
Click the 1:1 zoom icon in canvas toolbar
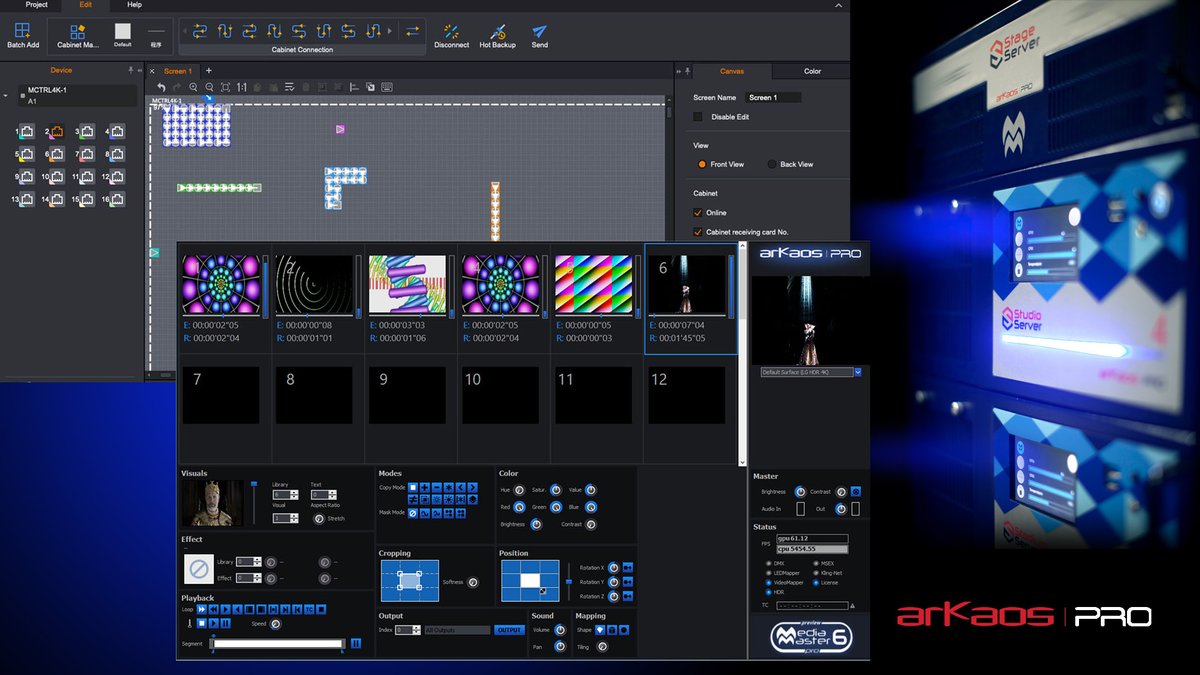[241, 87]
